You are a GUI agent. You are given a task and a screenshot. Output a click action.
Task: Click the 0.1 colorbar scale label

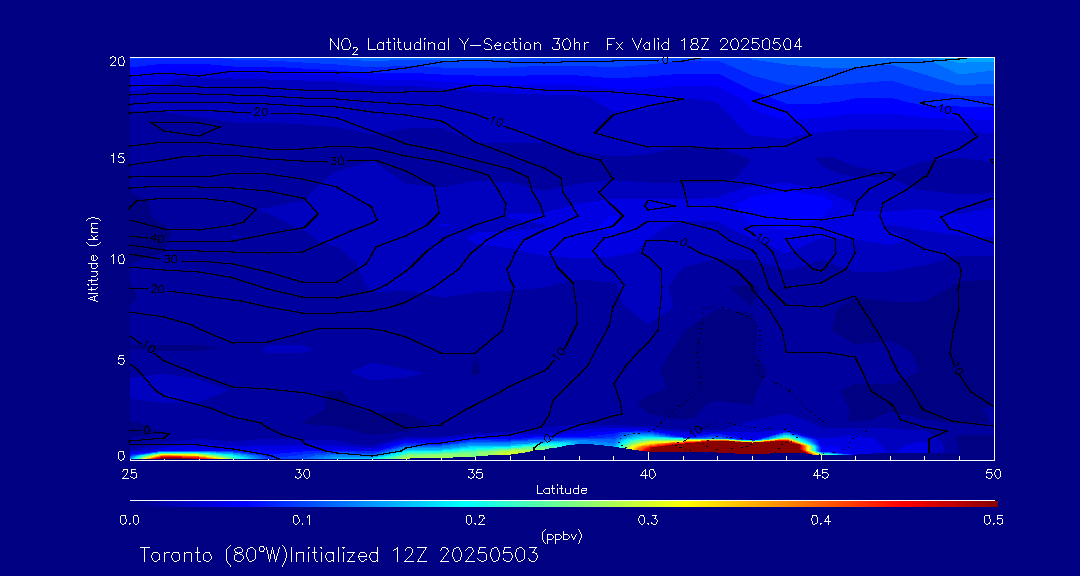302,520
